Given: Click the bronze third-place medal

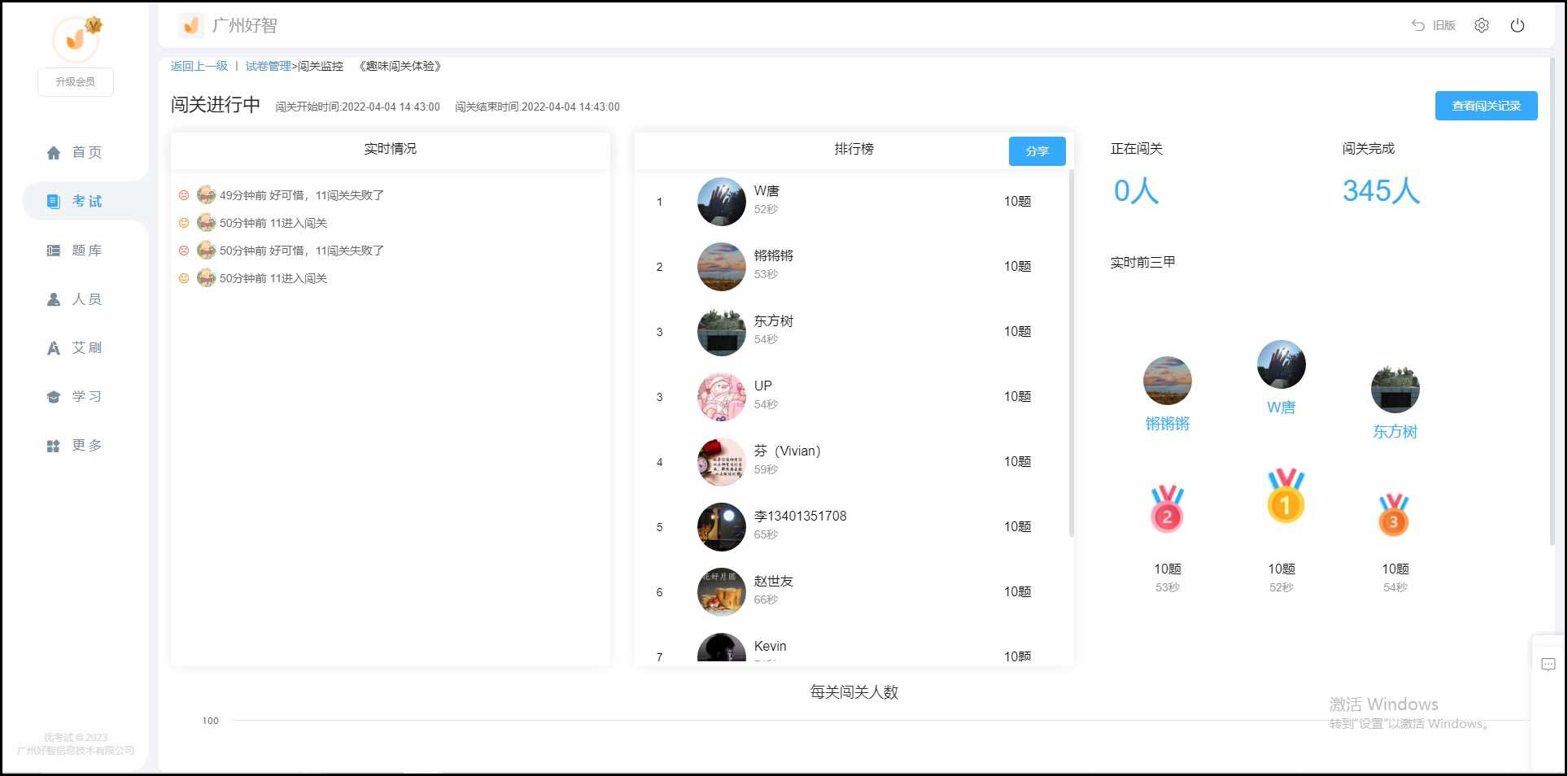Looking at the screenshot, I should click(1393, 515).
